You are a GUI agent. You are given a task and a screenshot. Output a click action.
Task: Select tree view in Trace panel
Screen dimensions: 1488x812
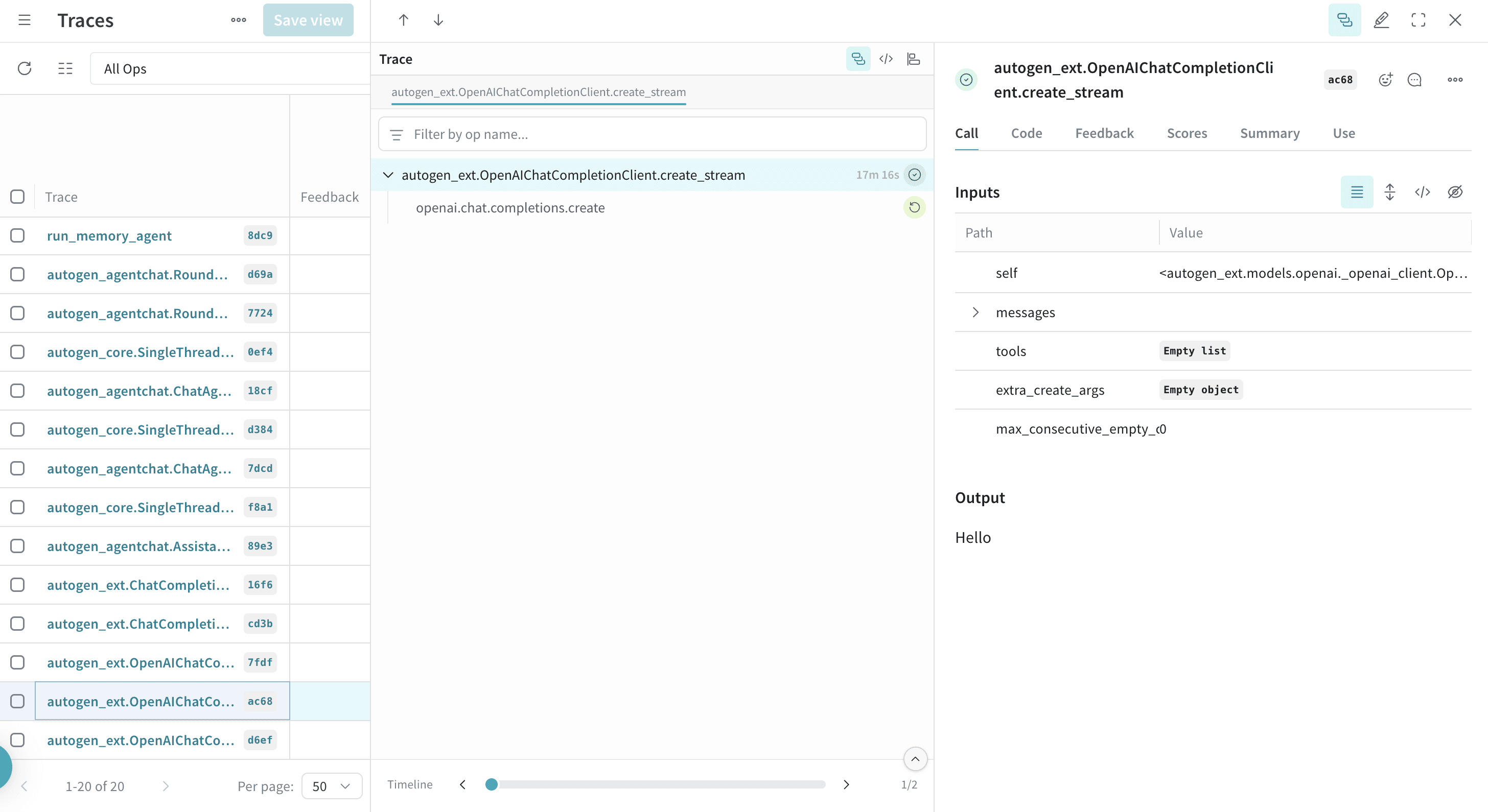click(858, 59)
